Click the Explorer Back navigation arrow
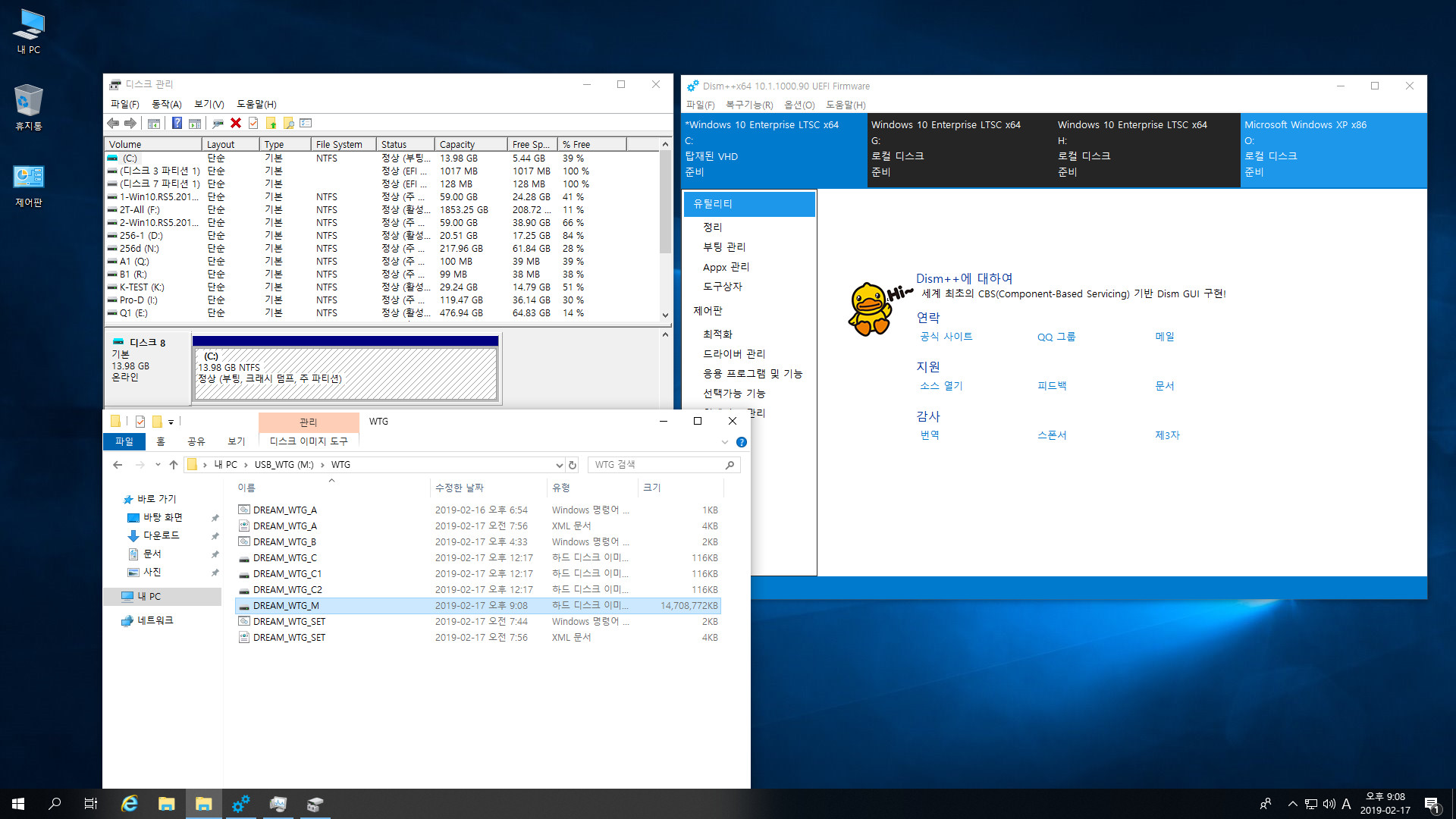The width and height of the screenshot is (1456, 819). click(118, 465)
